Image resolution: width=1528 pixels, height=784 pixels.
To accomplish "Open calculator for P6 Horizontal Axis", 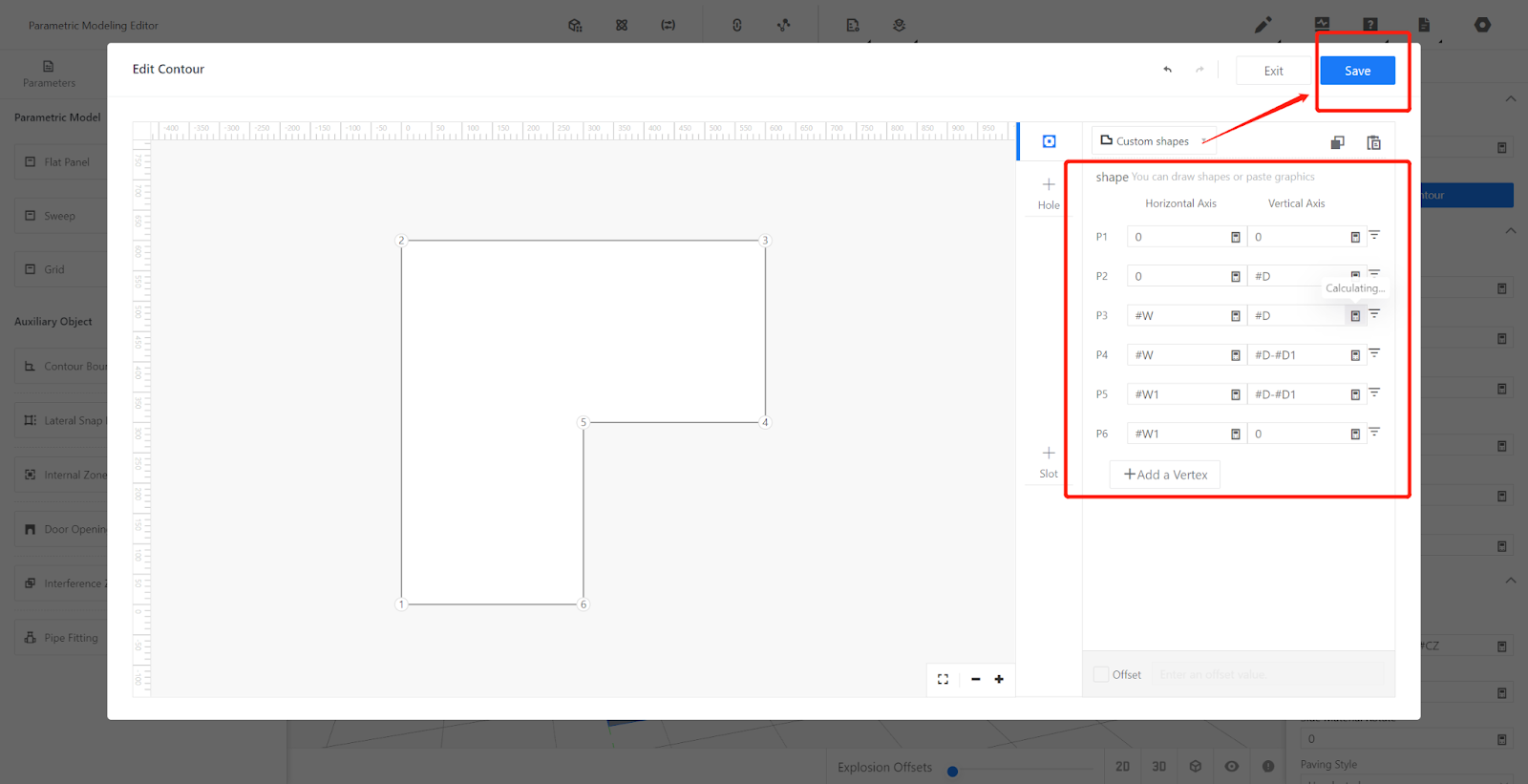I will (x=1235, y=434).
